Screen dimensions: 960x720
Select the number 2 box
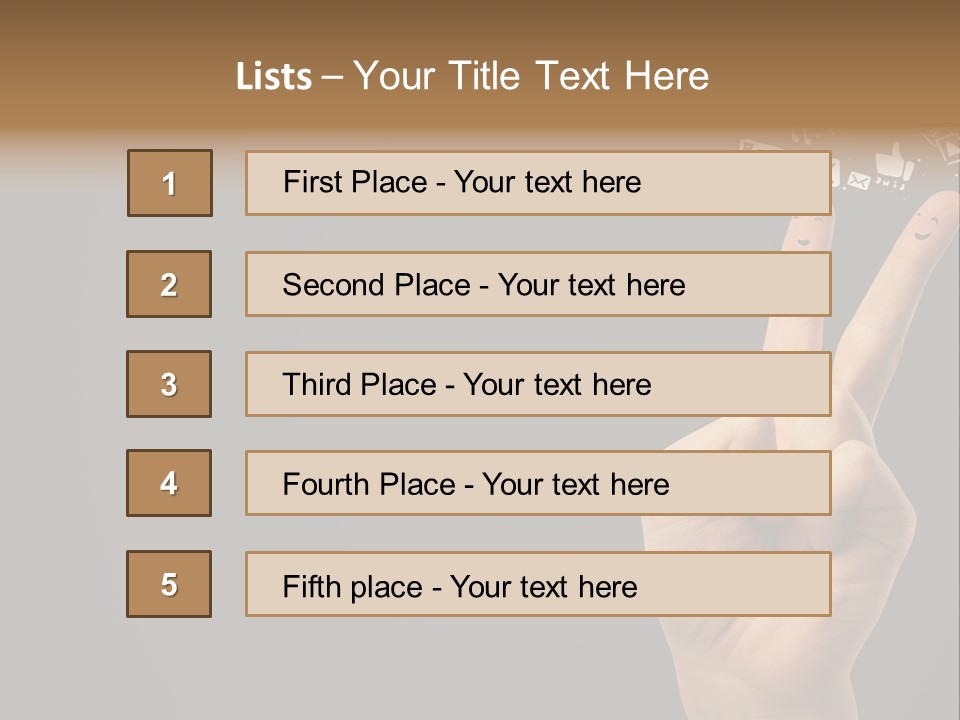click(x=169, y=284)
